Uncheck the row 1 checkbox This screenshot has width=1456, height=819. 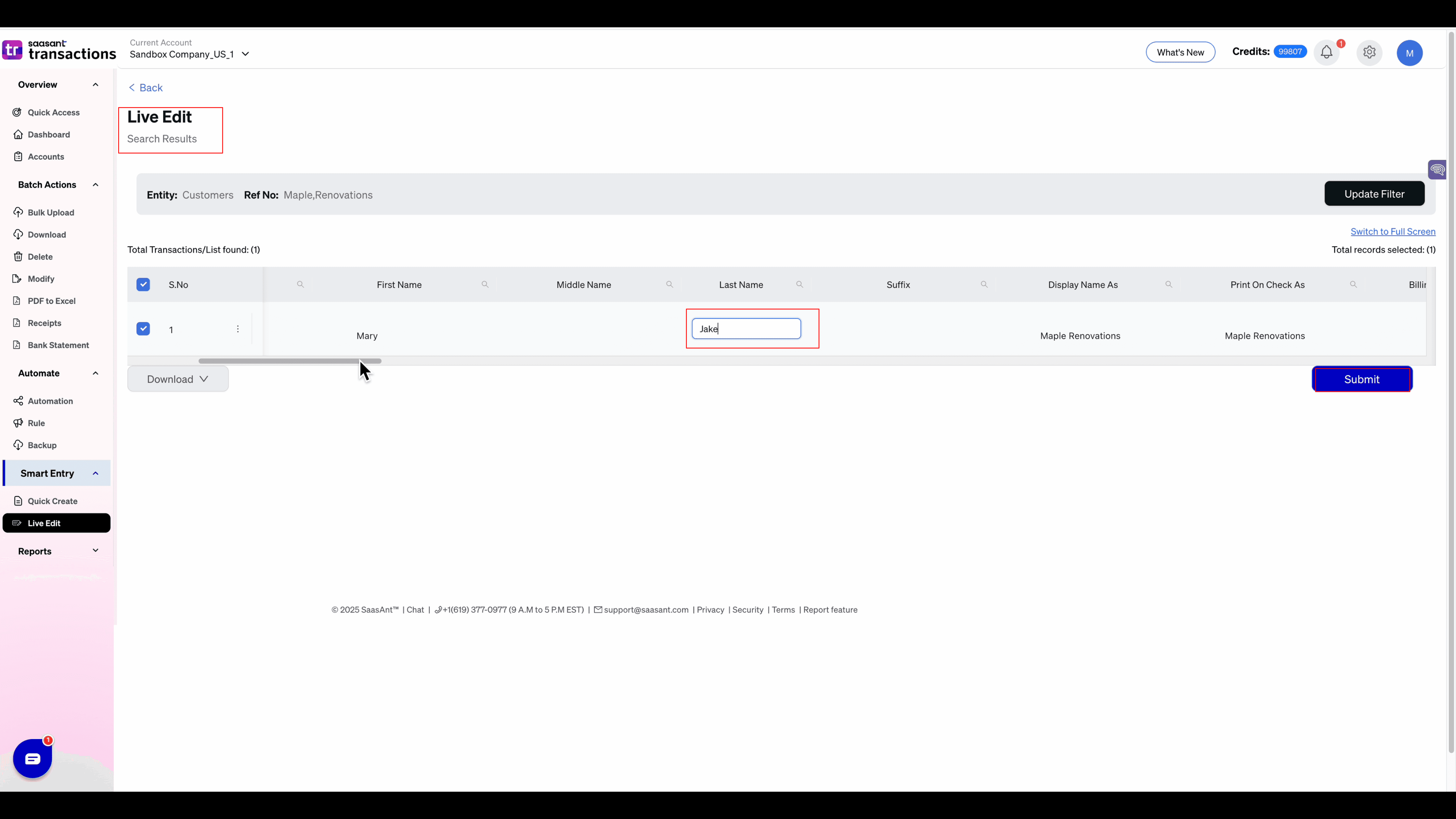[143, 328]
